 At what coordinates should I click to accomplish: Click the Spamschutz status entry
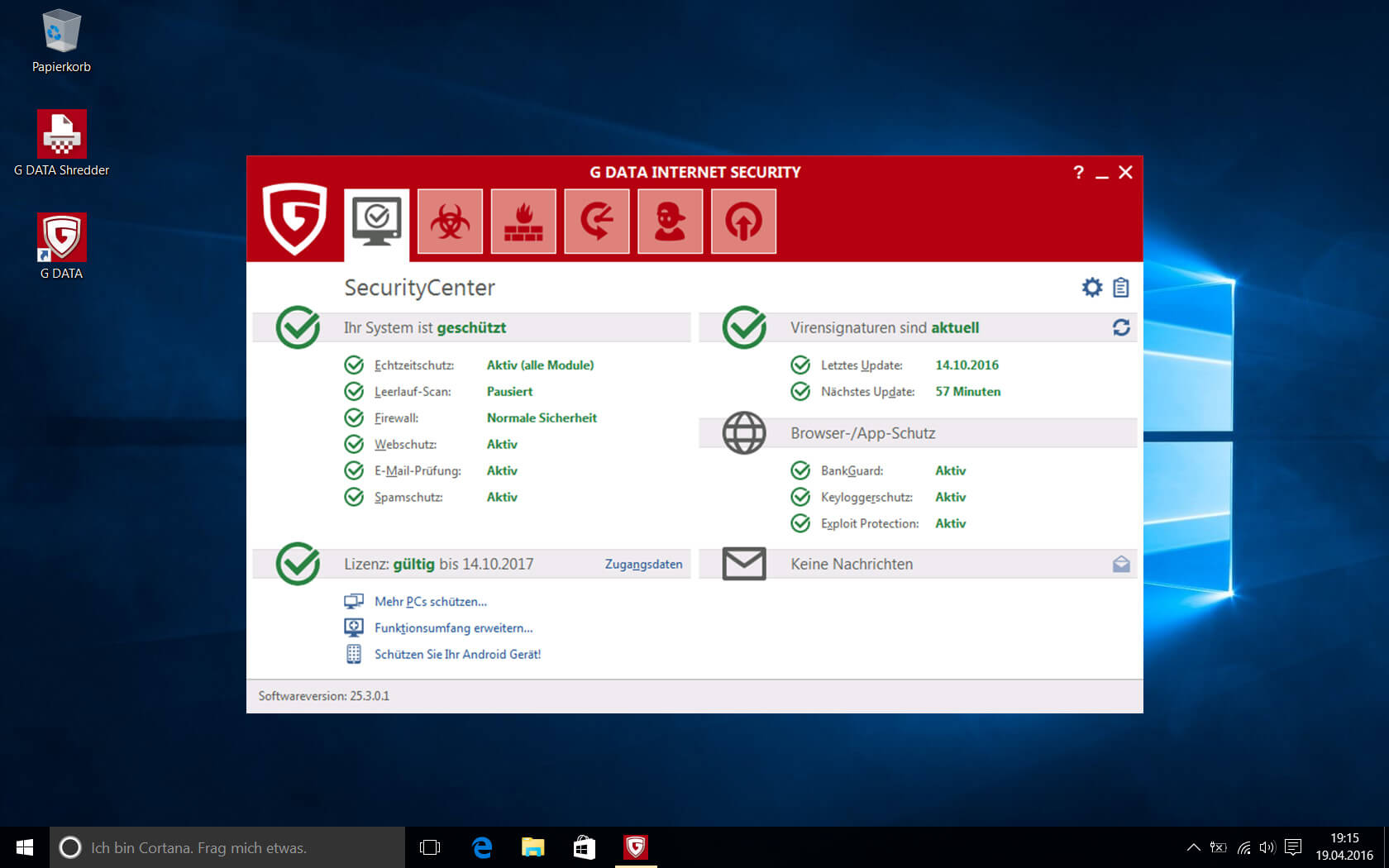coord(408,497)
